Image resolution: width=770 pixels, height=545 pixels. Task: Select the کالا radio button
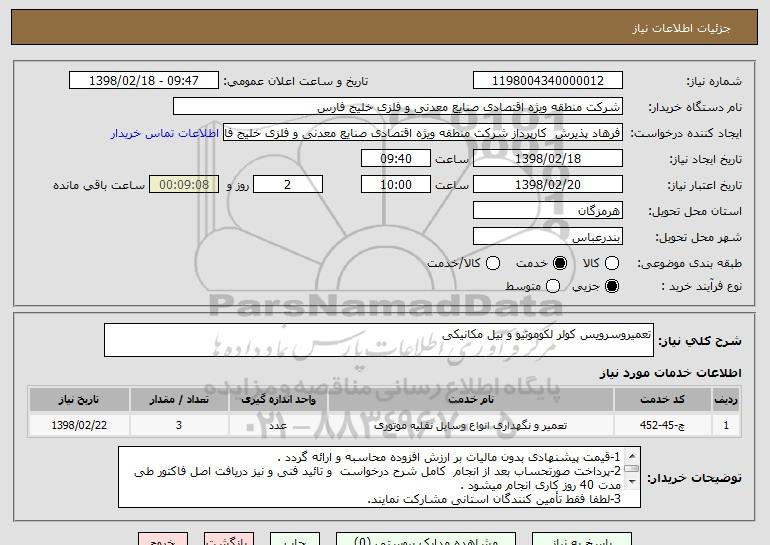pos(612,263)
